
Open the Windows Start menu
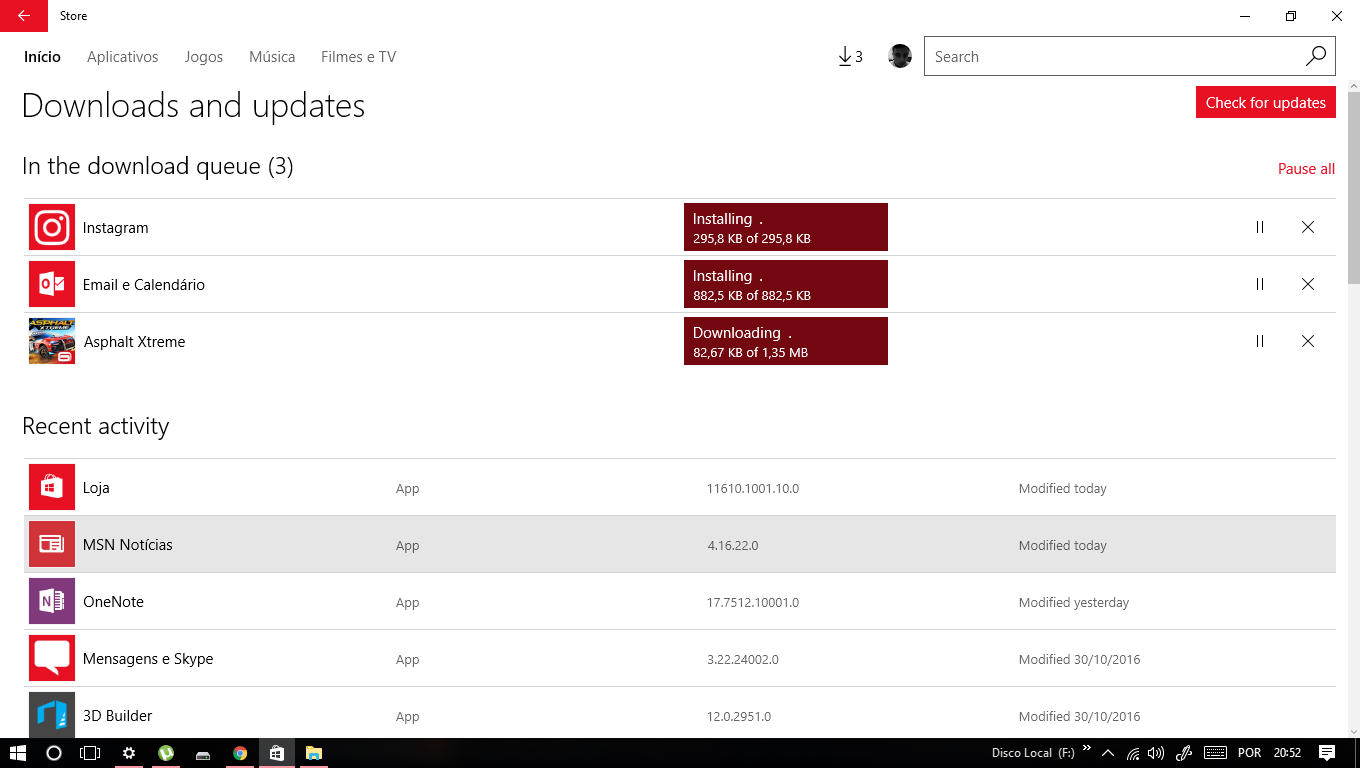pos(17,753)
